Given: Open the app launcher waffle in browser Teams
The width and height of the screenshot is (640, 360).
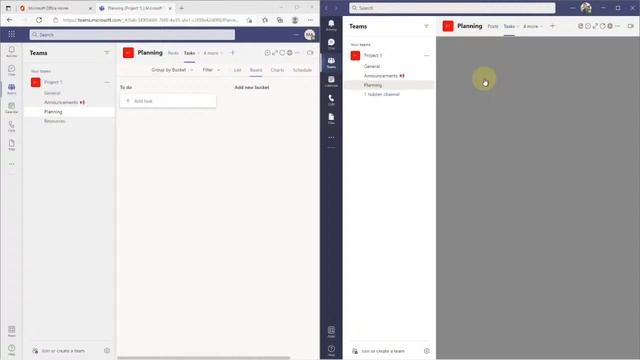Looking at the screenshot, I should (11, 35).
